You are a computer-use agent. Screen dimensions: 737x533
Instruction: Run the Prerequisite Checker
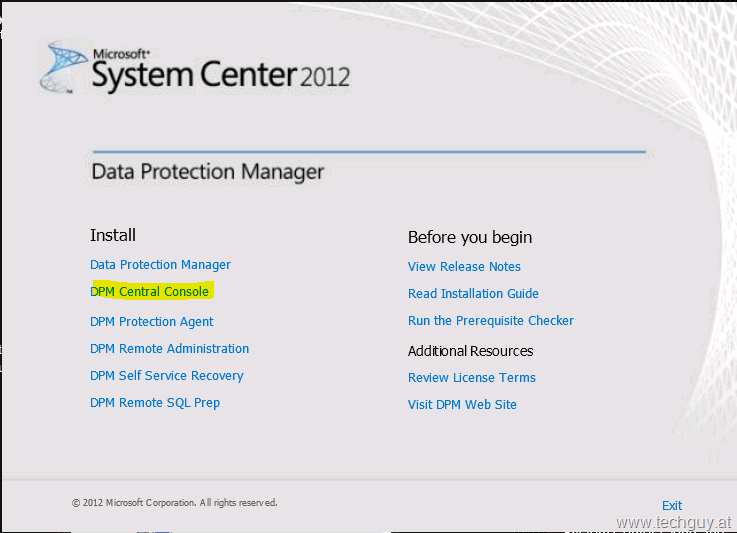(490, 321)
